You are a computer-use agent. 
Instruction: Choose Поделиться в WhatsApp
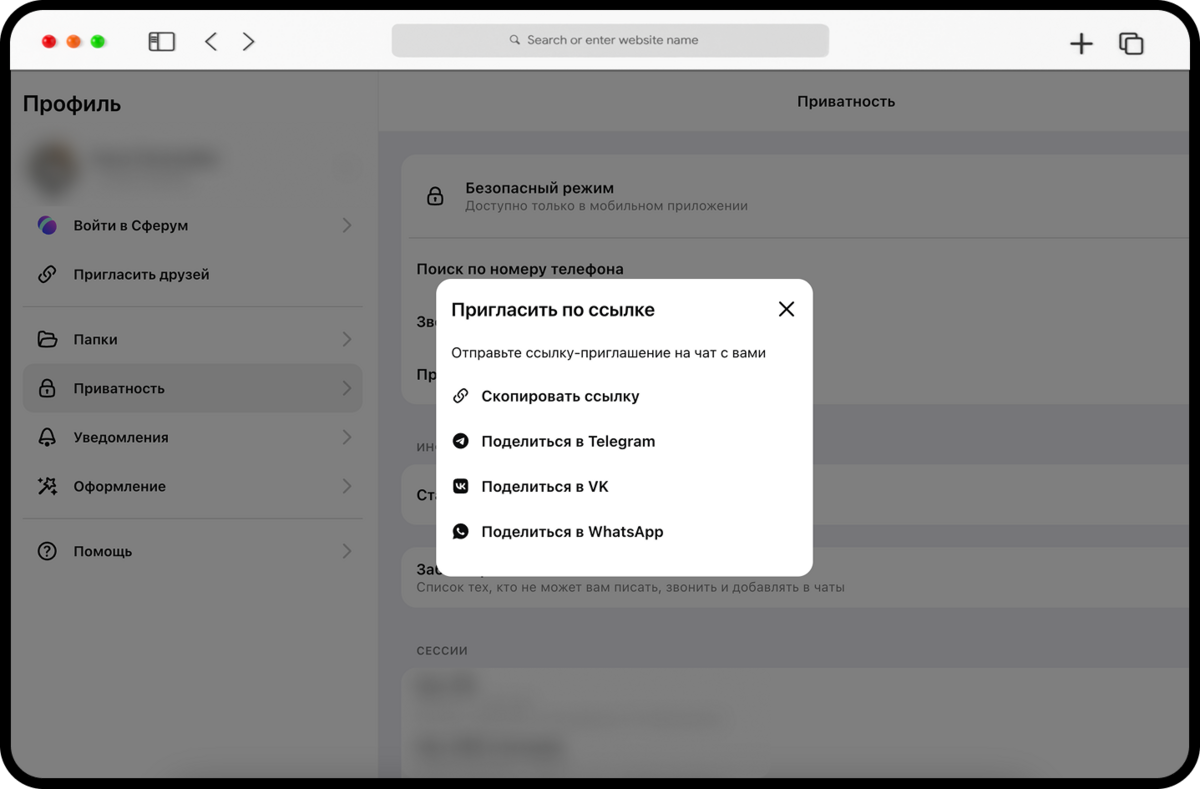[572, 532]
